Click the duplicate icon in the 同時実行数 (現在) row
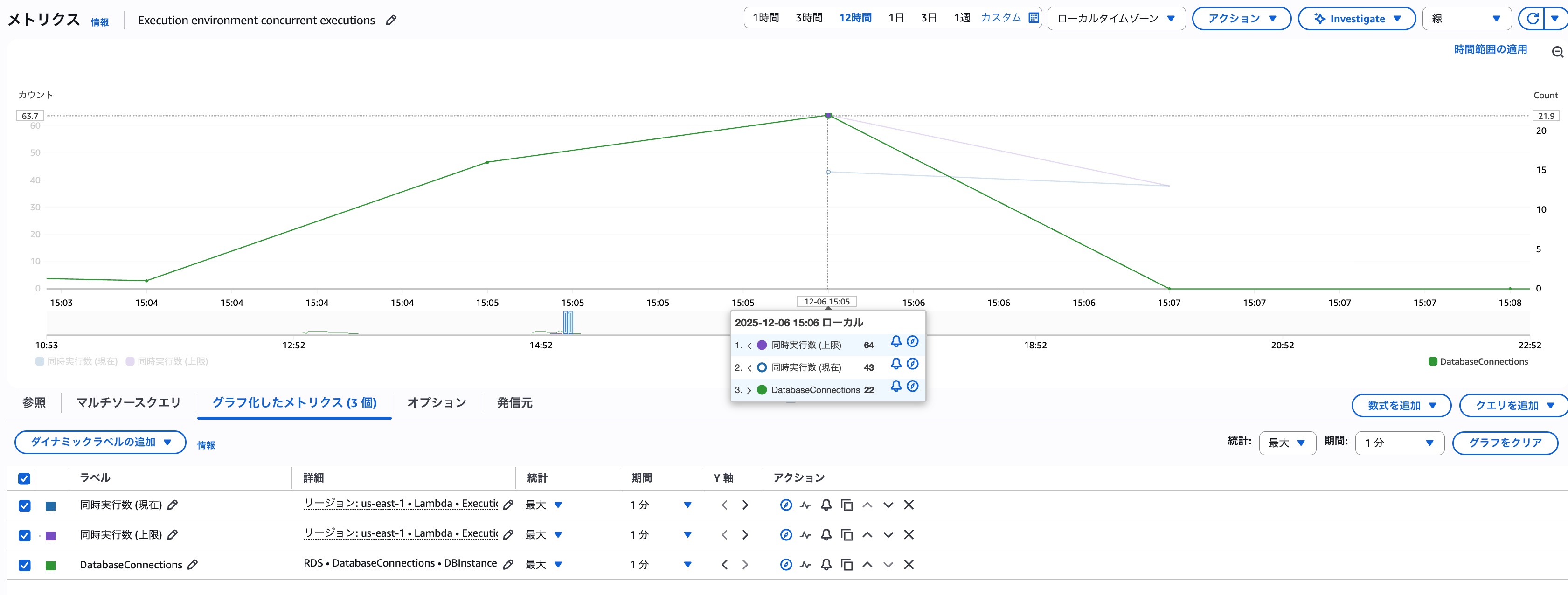The height and width of the screenshot is (595, 1568). click(846, 505)
